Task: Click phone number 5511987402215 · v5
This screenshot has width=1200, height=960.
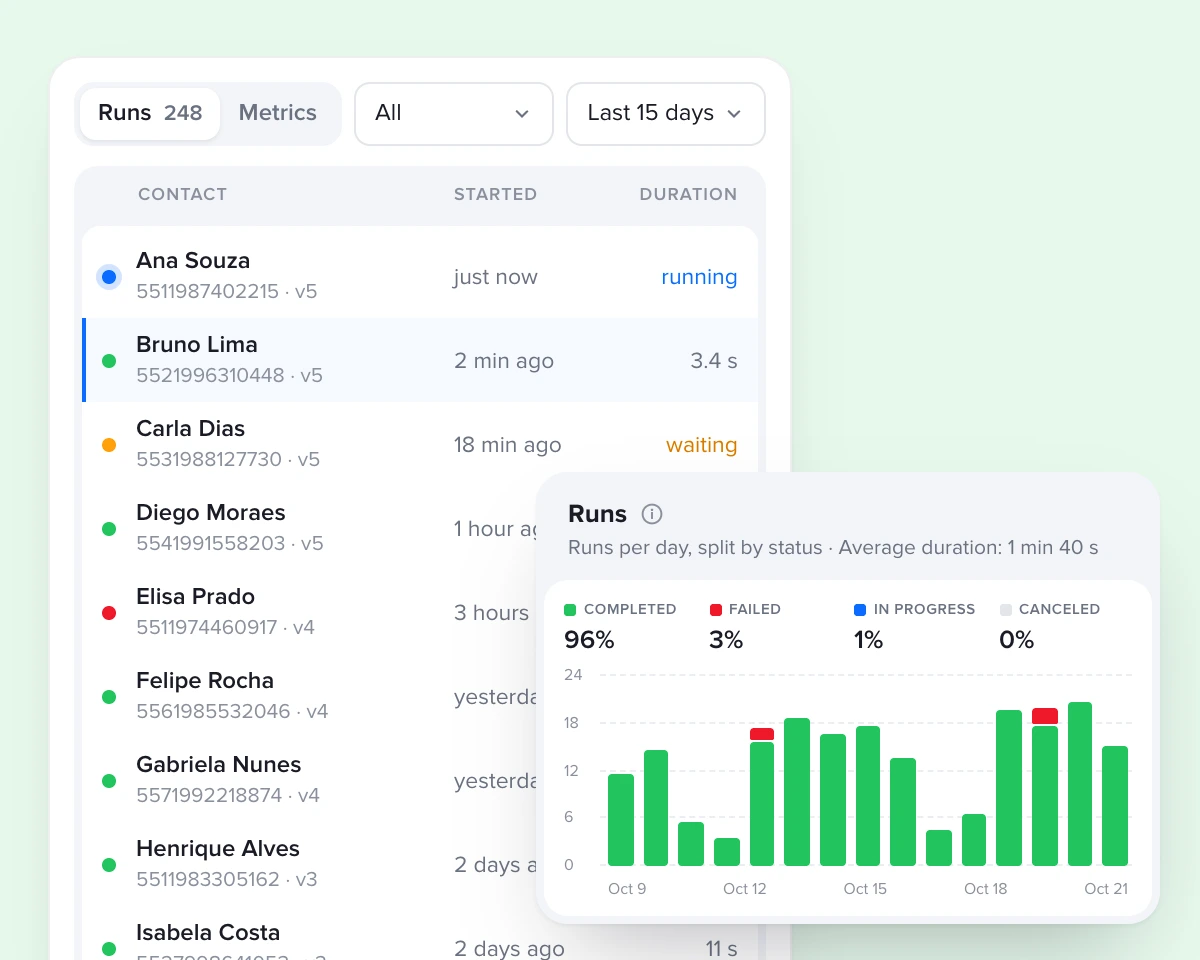Action: (x=227, y=292)
